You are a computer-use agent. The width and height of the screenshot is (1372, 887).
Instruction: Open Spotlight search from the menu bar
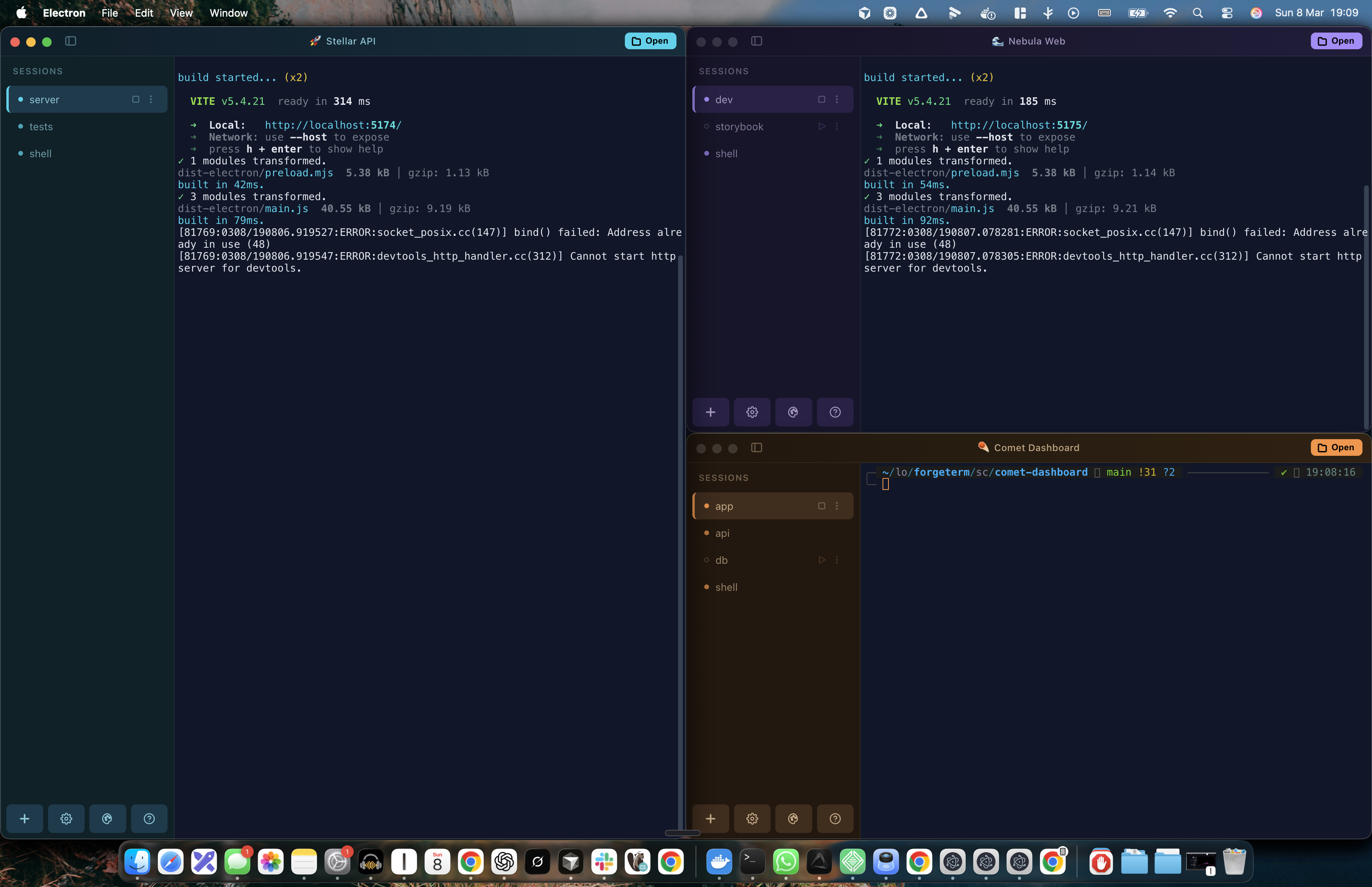[1198, 12]
